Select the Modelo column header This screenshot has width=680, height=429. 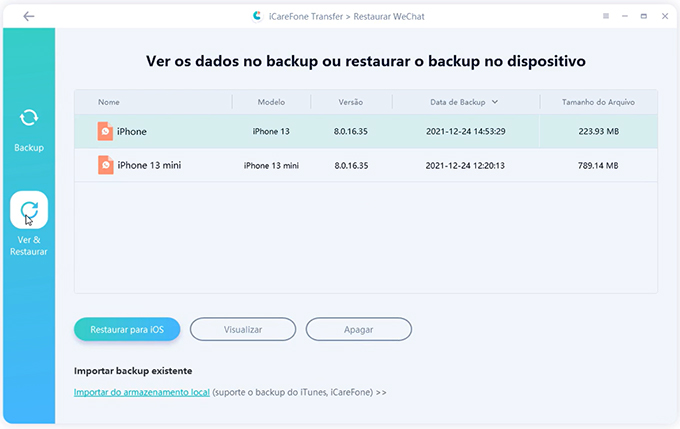(271, 102)
